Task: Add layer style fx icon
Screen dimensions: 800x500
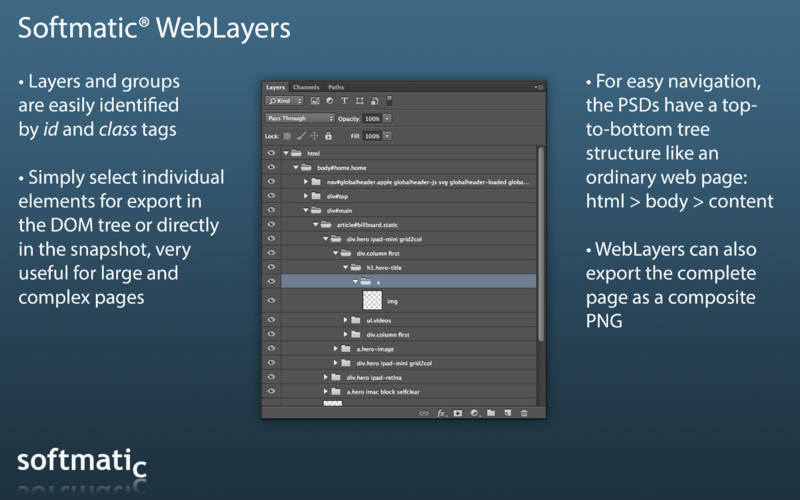Action: [441, 413]
